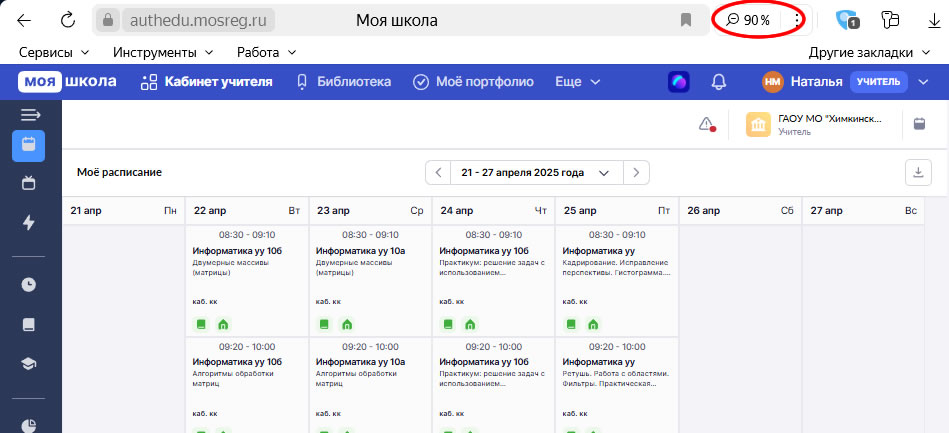Open the round purple assistant icon
This screenshot has width=949, height=433.
tap(678, 82)
